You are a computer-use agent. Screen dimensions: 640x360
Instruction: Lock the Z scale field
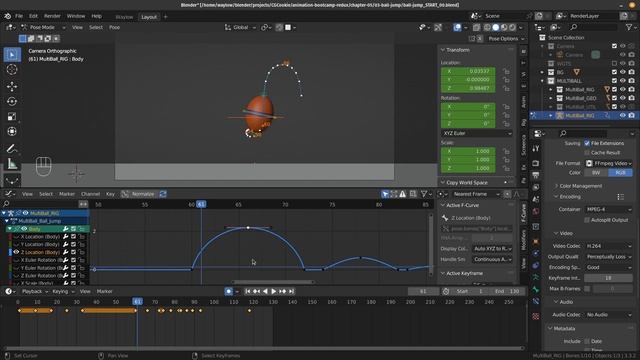coord(506,168)
